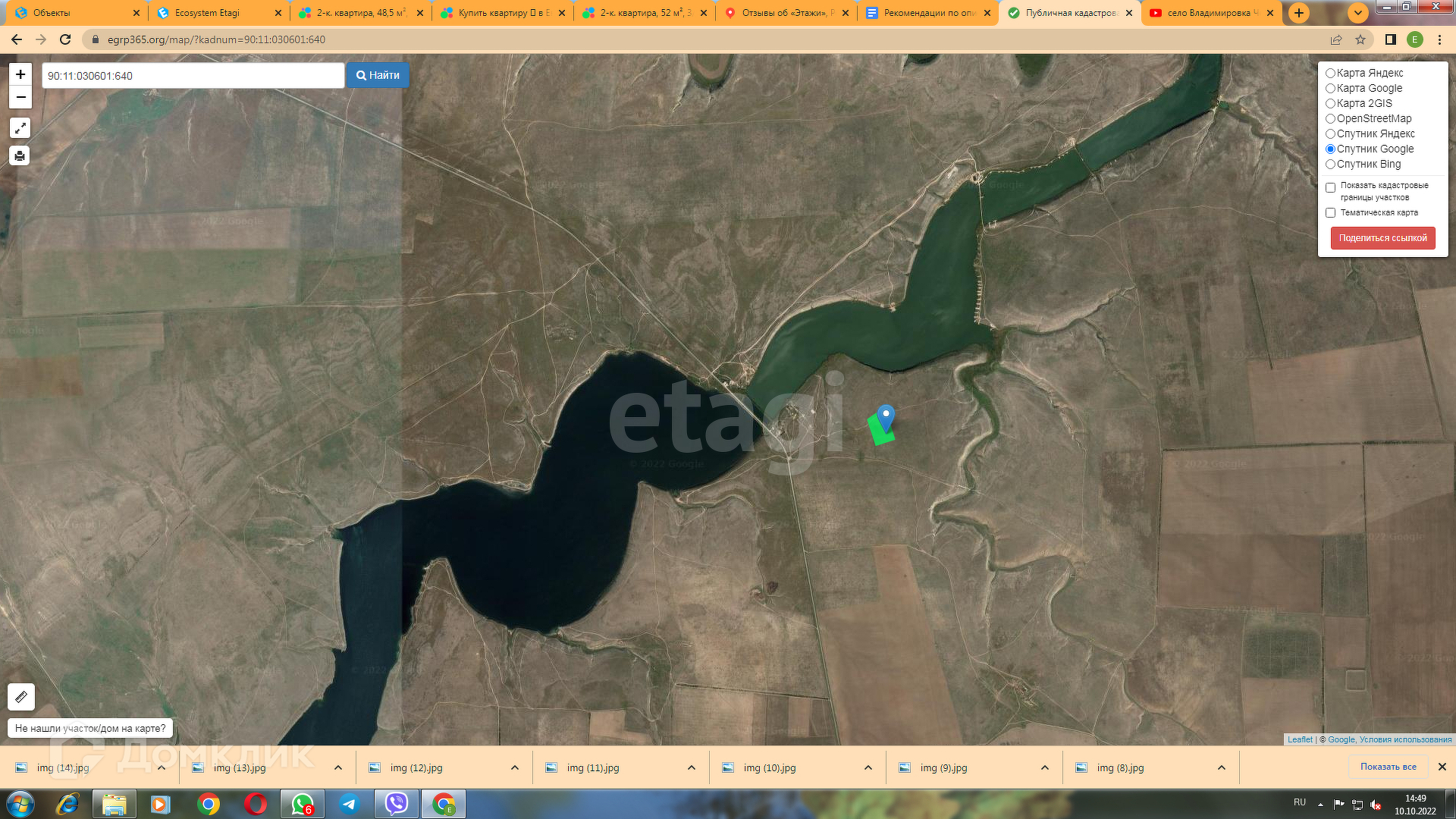The width and height of the screenshot is (1456, 819).
Task: Select the Карта Яндекс map layer
Action: (1330, 74)
